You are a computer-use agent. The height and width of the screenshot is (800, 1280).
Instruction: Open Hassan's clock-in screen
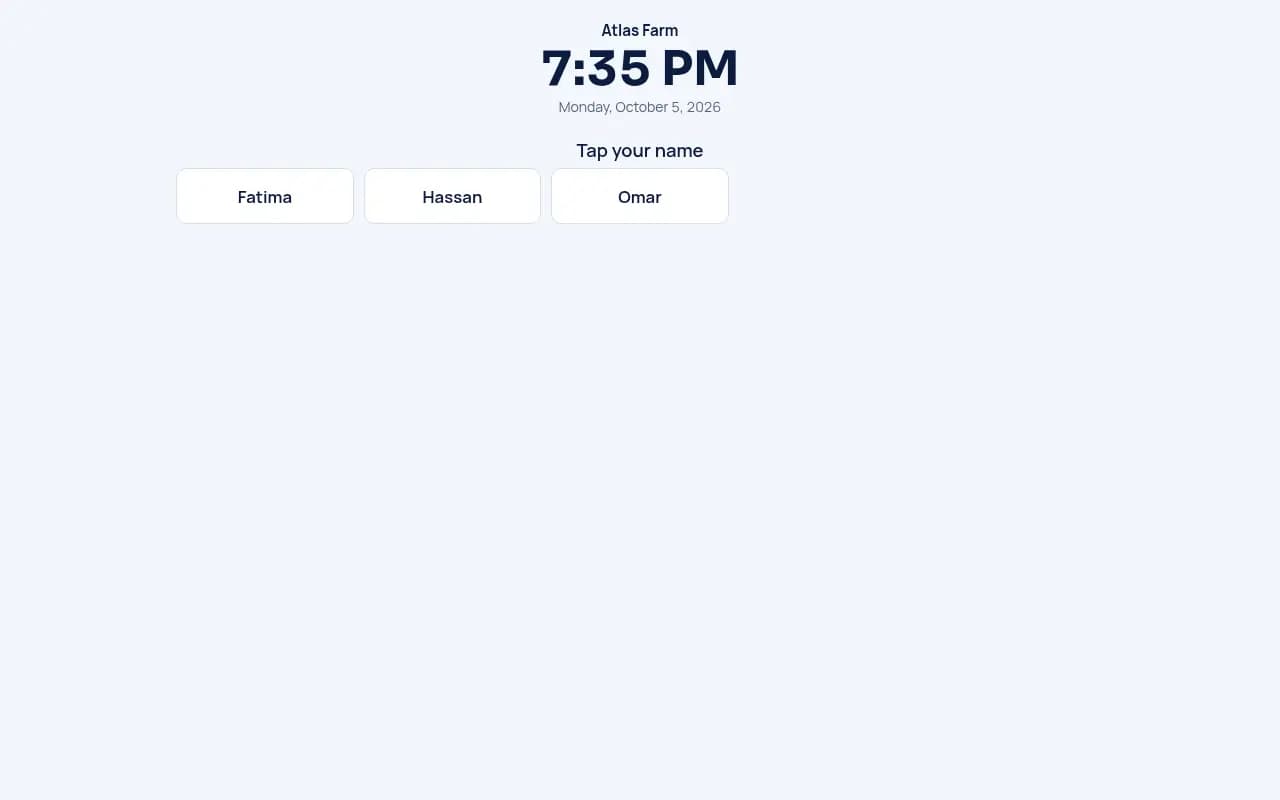452,196
